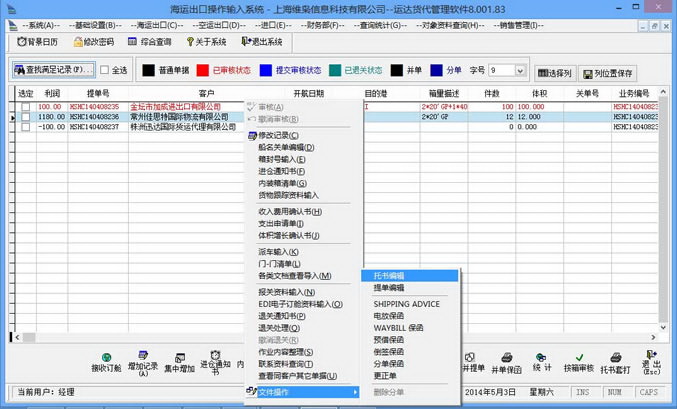Open the 进口(E) menu

(x=273, y=25)
